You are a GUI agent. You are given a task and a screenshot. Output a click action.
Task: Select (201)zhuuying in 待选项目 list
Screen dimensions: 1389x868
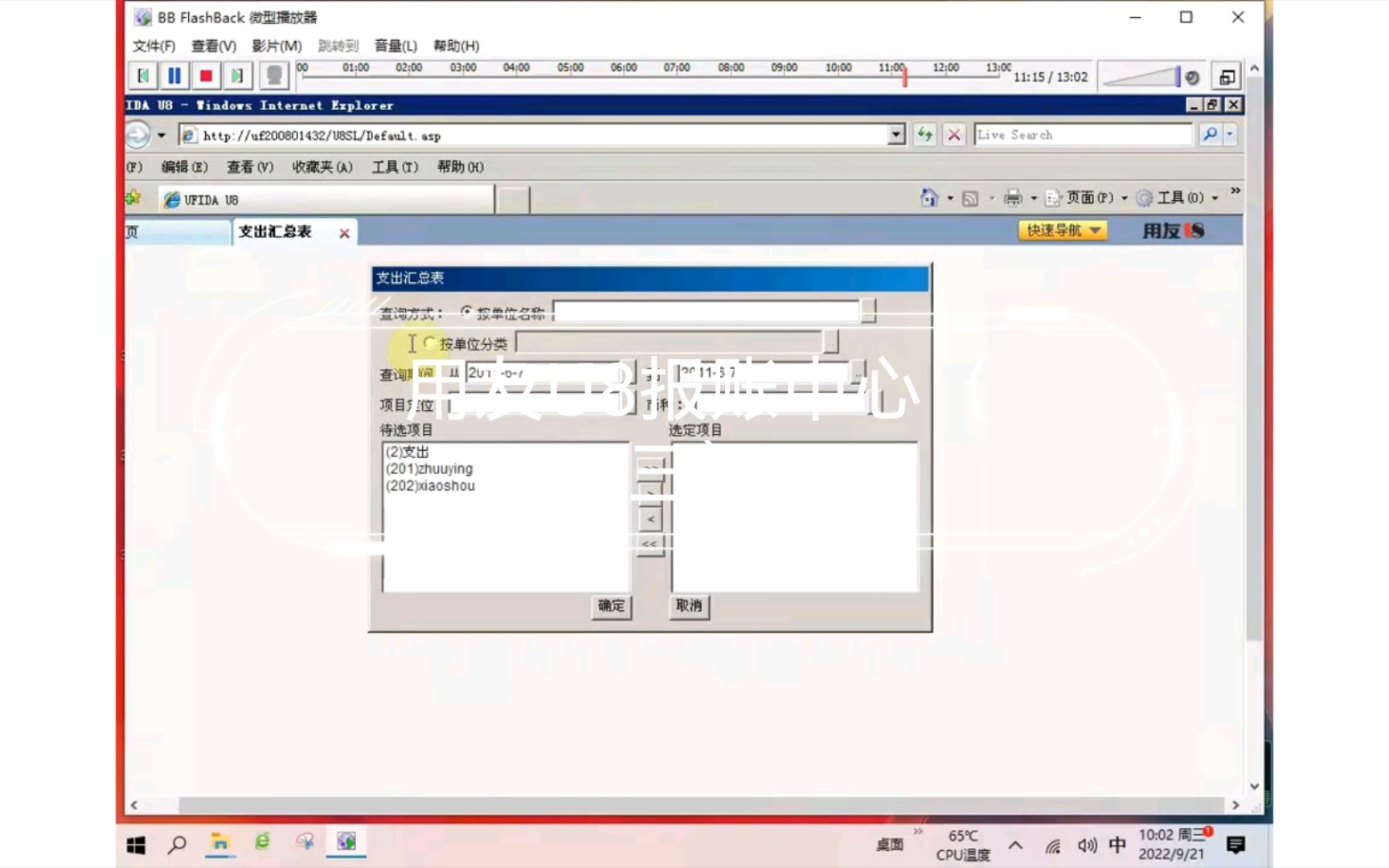pos(429,469)
